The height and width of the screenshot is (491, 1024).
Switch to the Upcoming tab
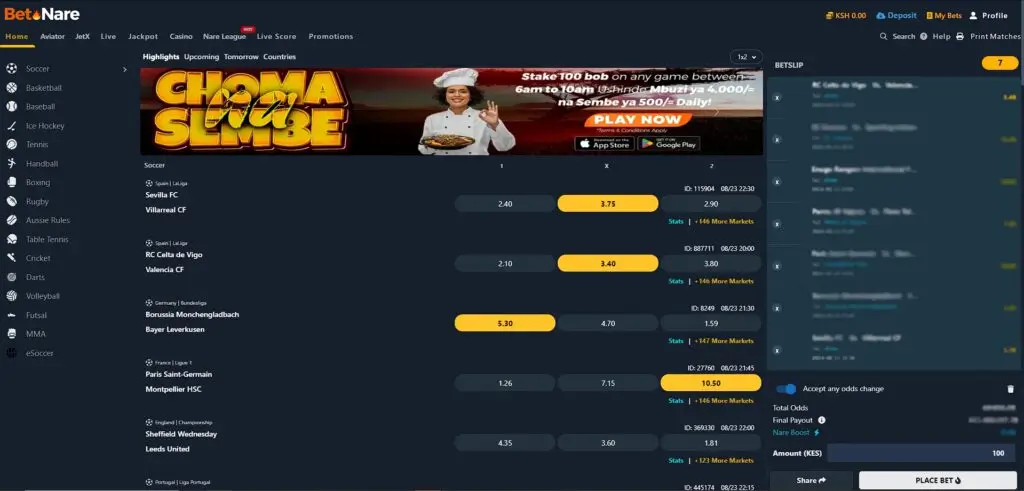201,57
